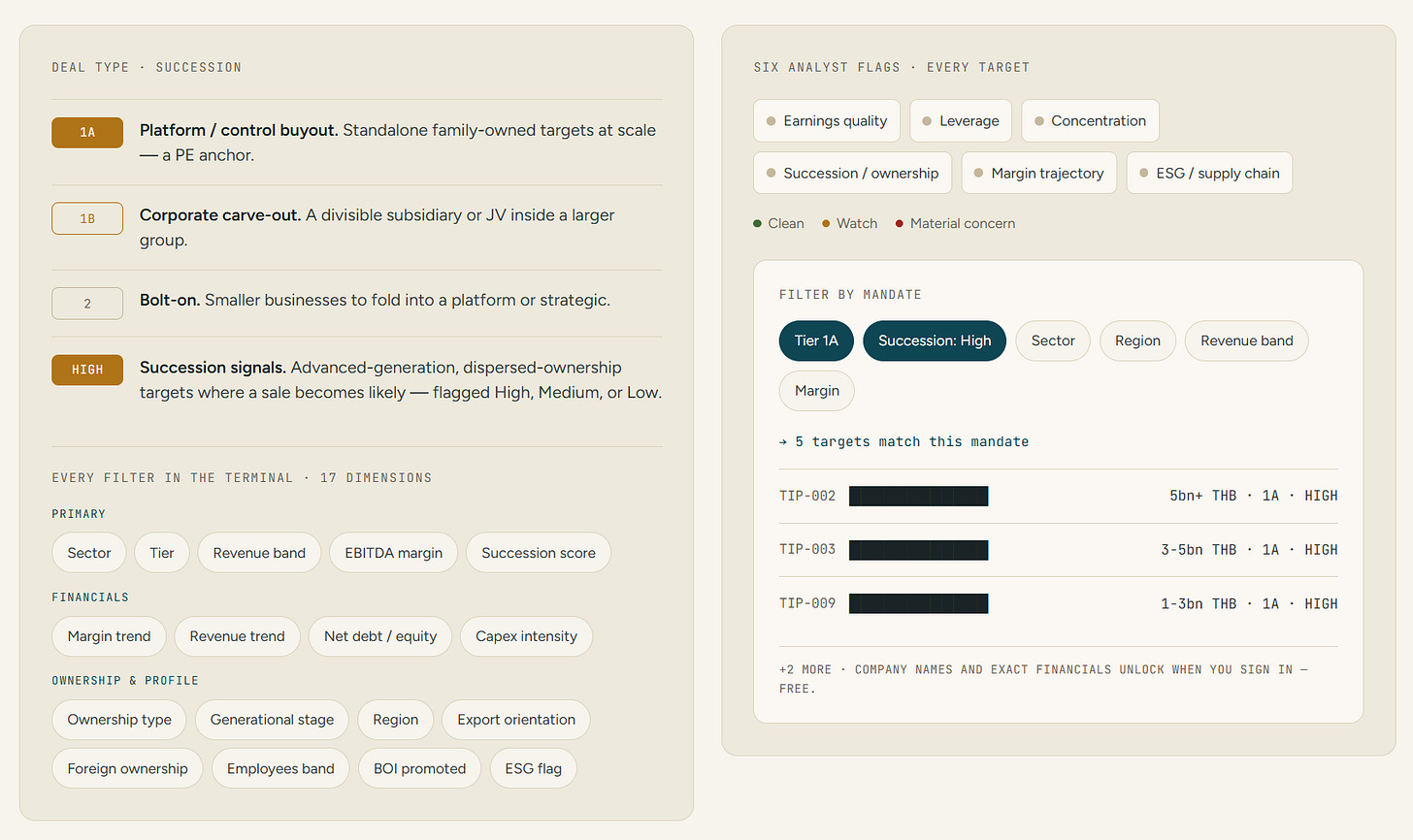Choose the Margin trend chip
Image resolution: width=1413 pixels, height=840 pixels.
pos(109,636)
